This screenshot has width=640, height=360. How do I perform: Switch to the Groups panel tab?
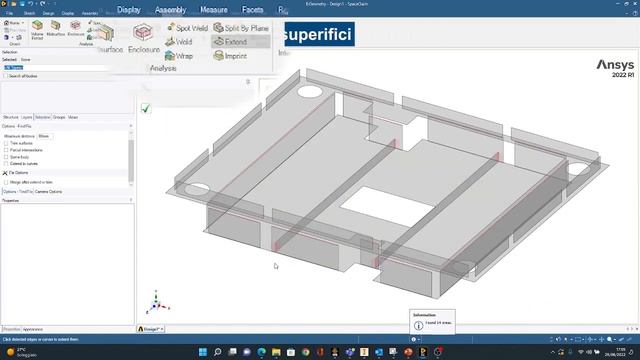[x=59, y=118]
